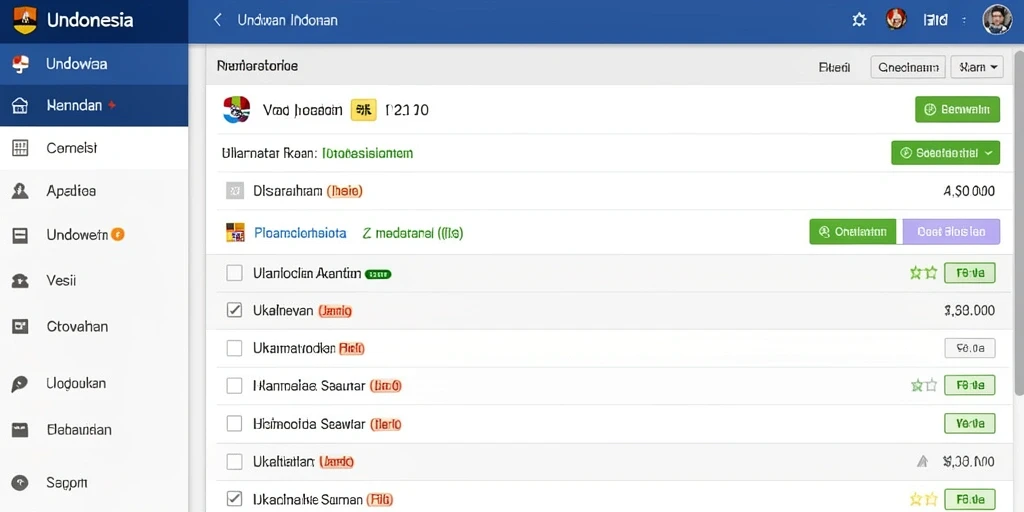Uncheck the Ukalnevan checkbox
Screen dimensions: 1024x512
tap(234, 310)
